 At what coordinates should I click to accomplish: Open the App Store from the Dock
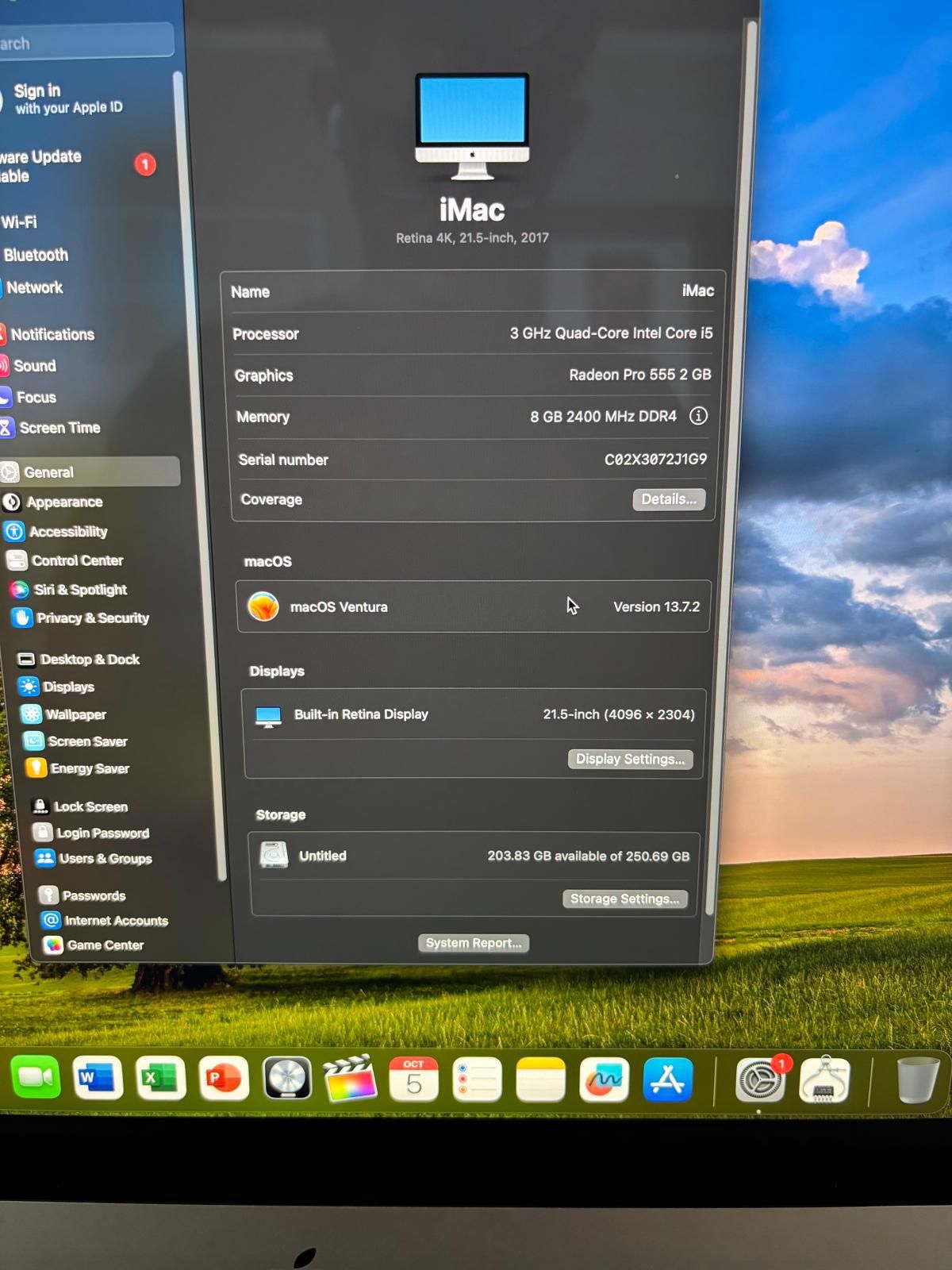(667, 1080)
